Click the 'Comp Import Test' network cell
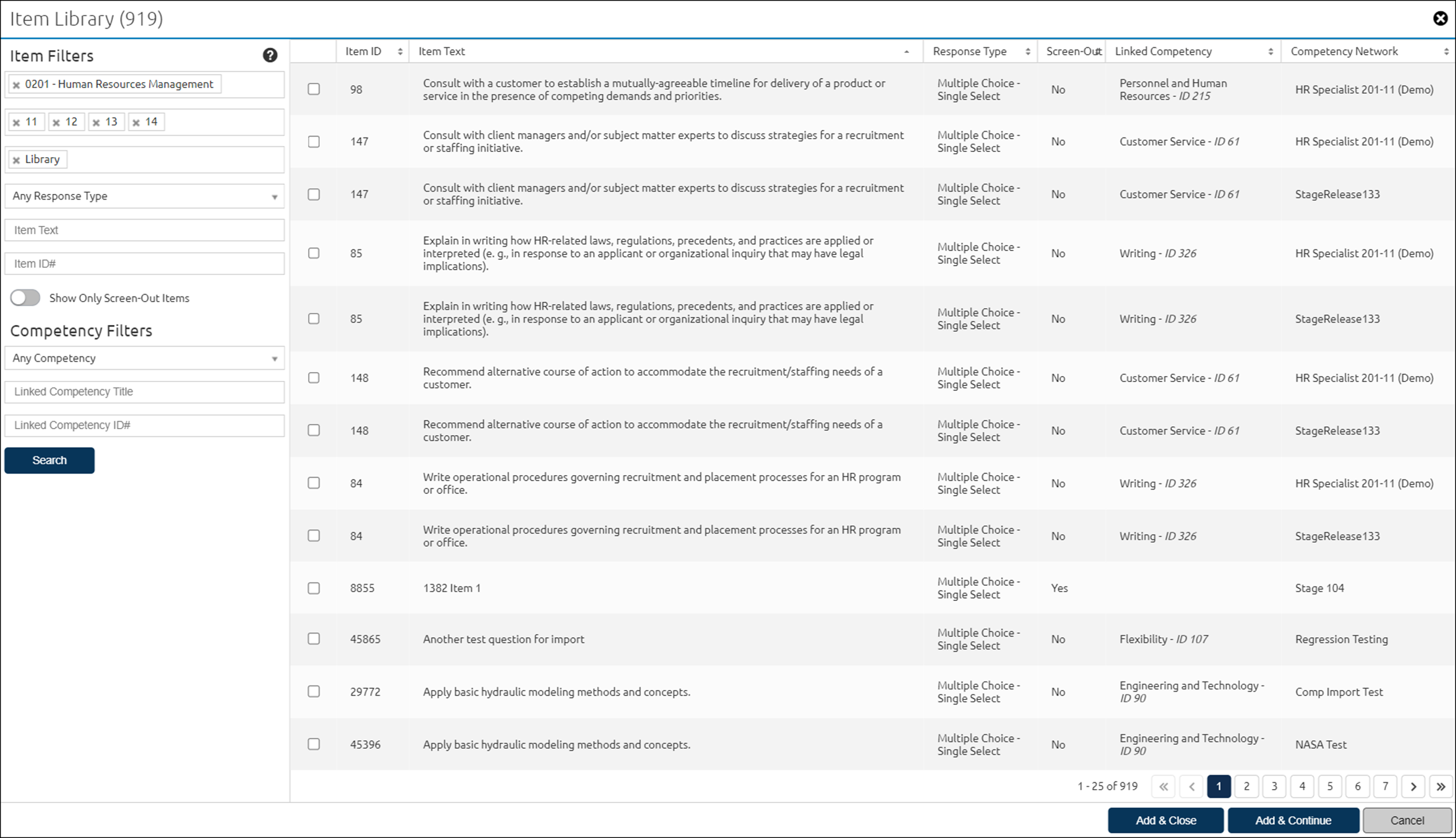The width and height of the screenshot is (1456, 838). [x=1339, y=692]
